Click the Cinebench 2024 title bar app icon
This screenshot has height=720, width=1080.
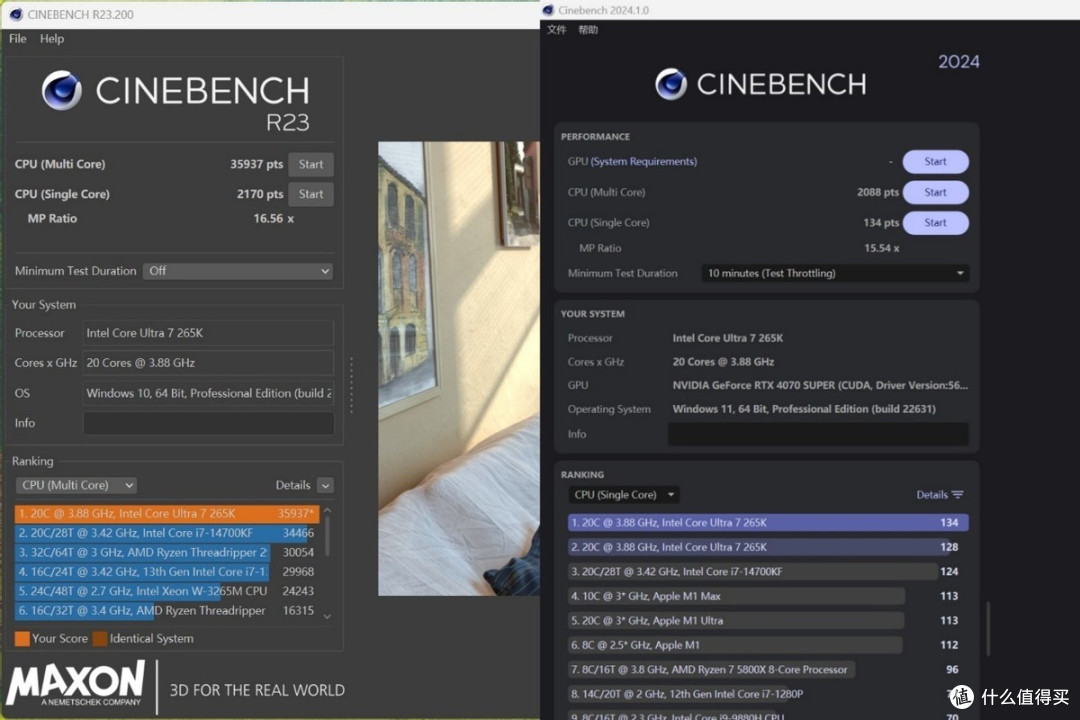click(548, 10)
